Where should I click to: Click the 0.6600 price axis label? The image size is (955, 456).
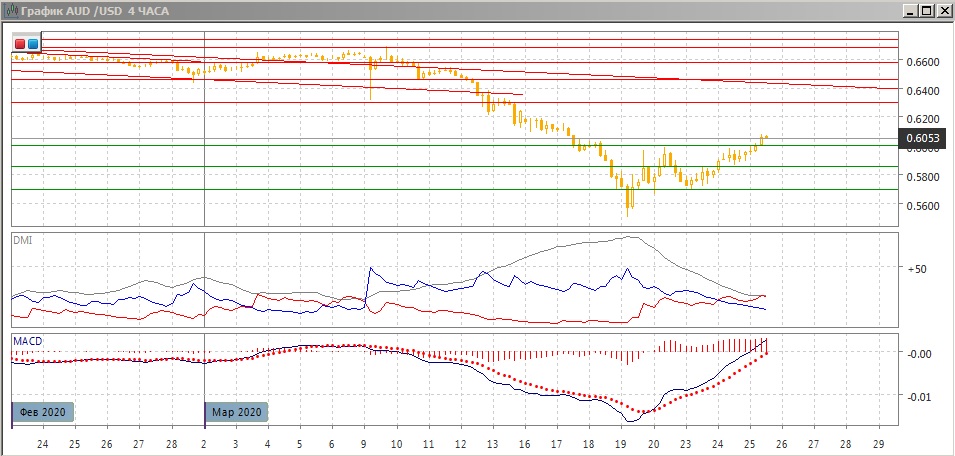click(x=921, y=62)
